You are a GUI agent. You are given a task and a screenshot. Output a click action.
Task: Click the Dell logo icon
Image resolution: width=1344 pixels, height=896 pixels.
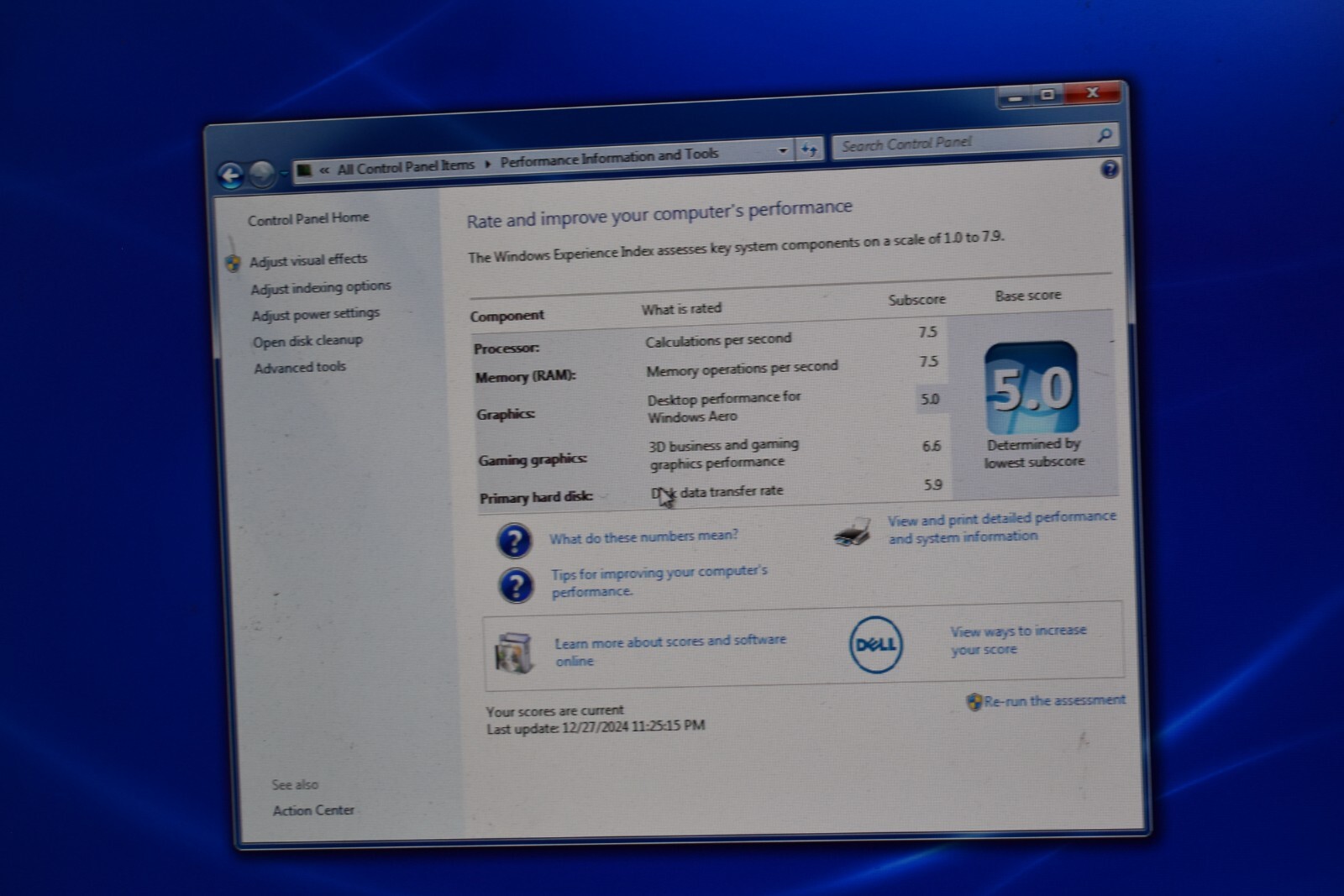tap(875, 645)
